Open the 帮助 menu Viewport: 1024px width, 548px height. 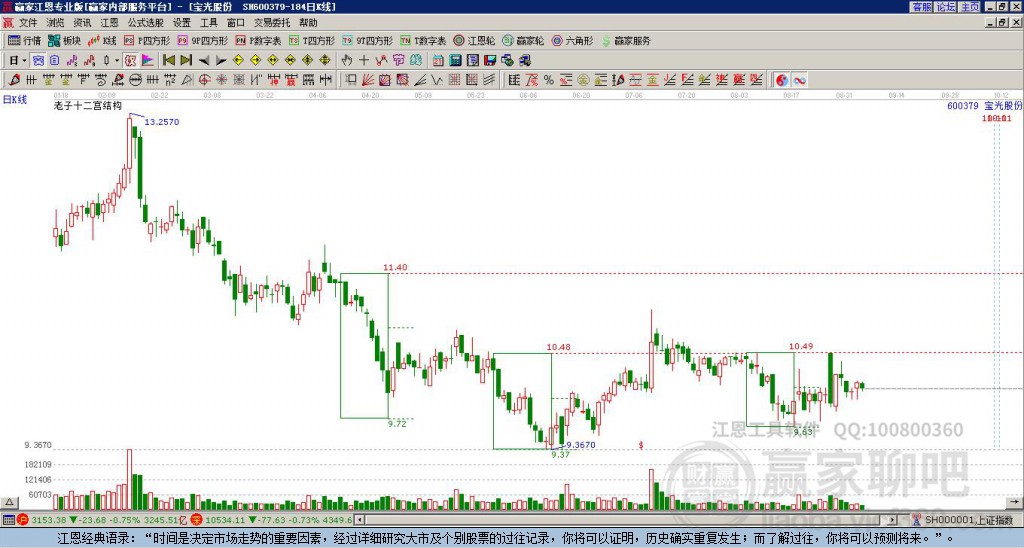308,23
